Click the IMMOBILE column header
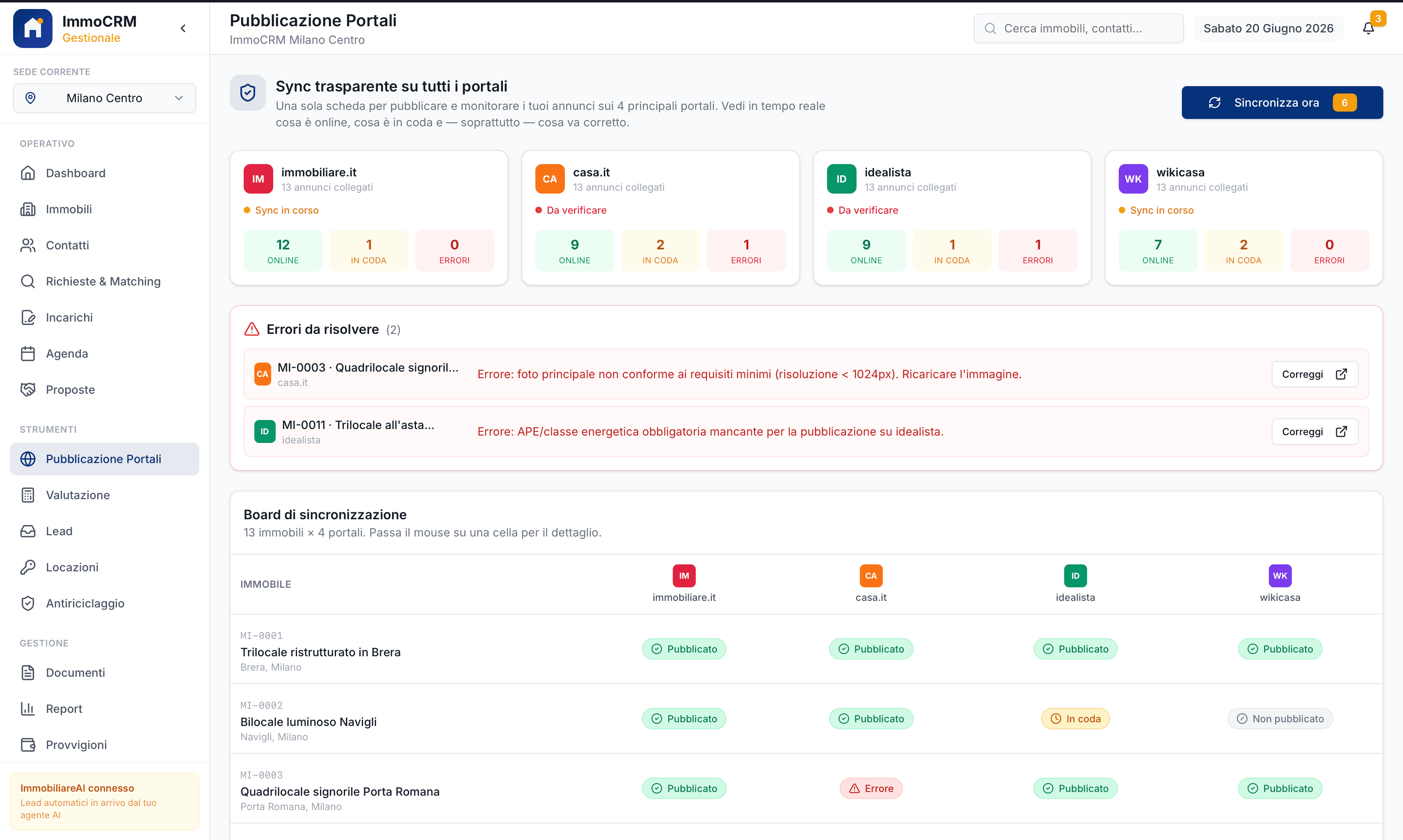Image resolution: width=1403 pixels, height=840 pixels. click(265, 584)
